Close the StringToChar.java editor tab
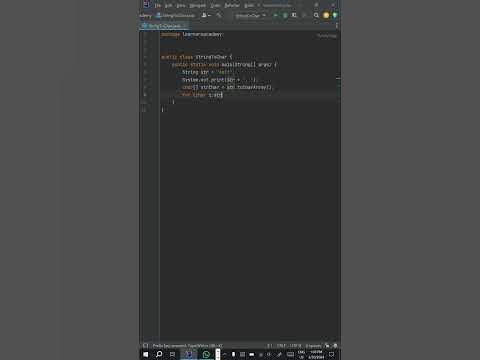Viewport: 480px width, 360px height. (185, 26)
